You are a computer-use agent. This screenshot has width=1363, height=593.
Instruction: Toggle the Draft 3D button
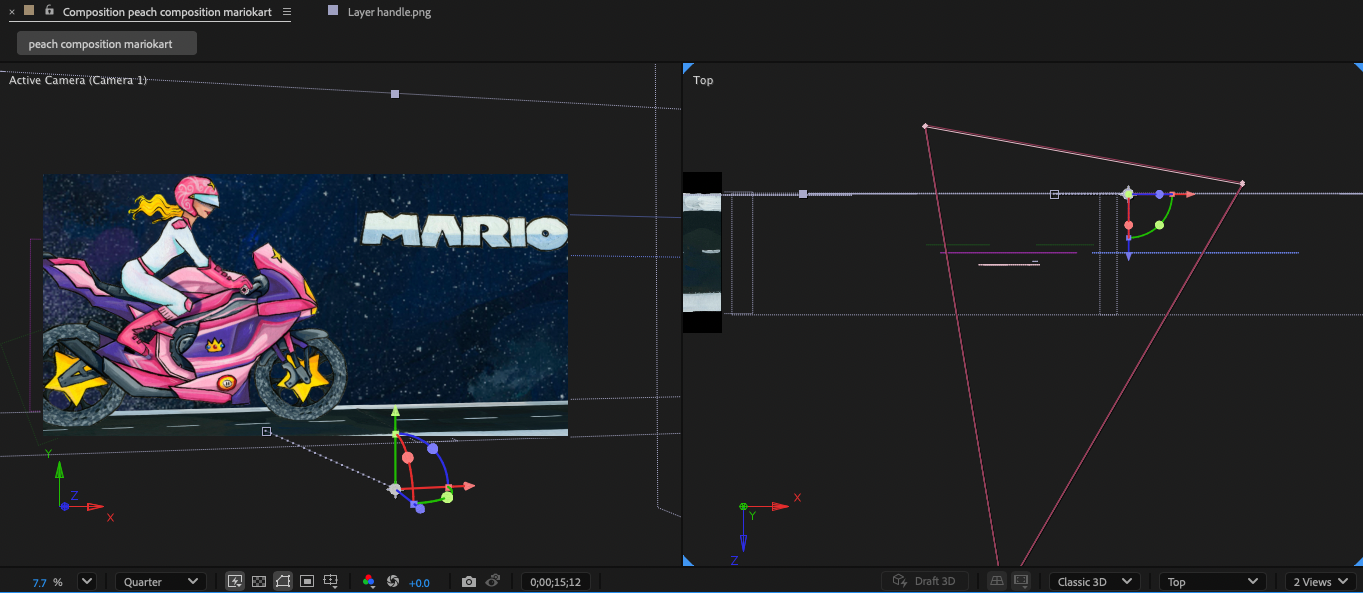click(925, 581)
